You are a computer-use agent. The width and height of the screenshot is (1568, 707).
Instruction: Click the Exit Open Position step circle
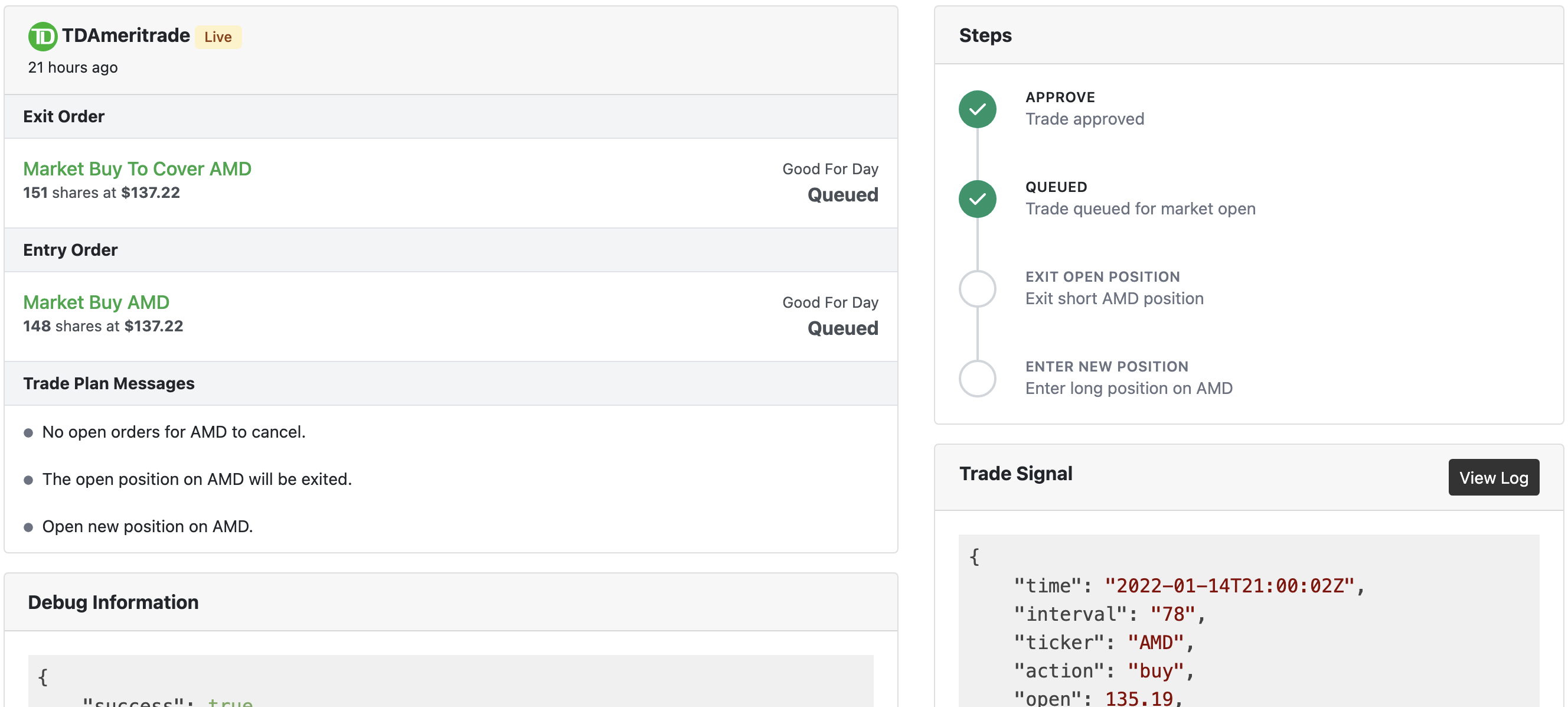click(x=977, y=289)
